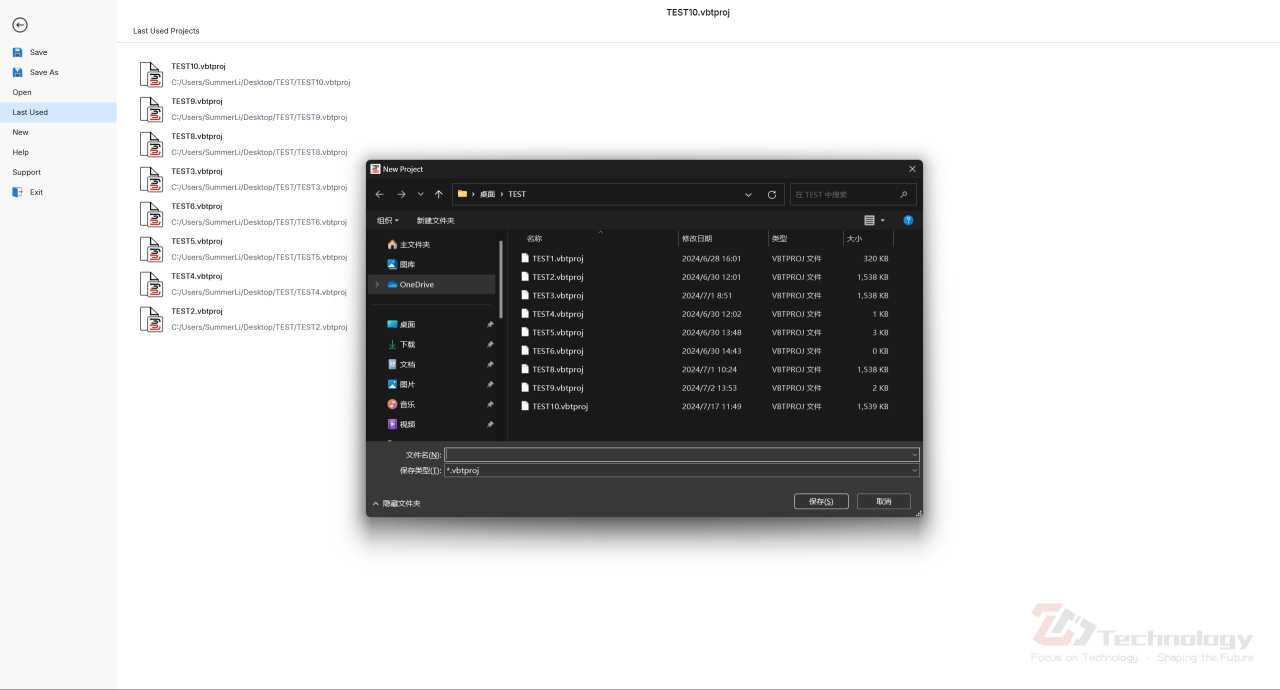Open the 文件名 filename combo box dropdown
1280x690 pixels.
click(914, 455)
